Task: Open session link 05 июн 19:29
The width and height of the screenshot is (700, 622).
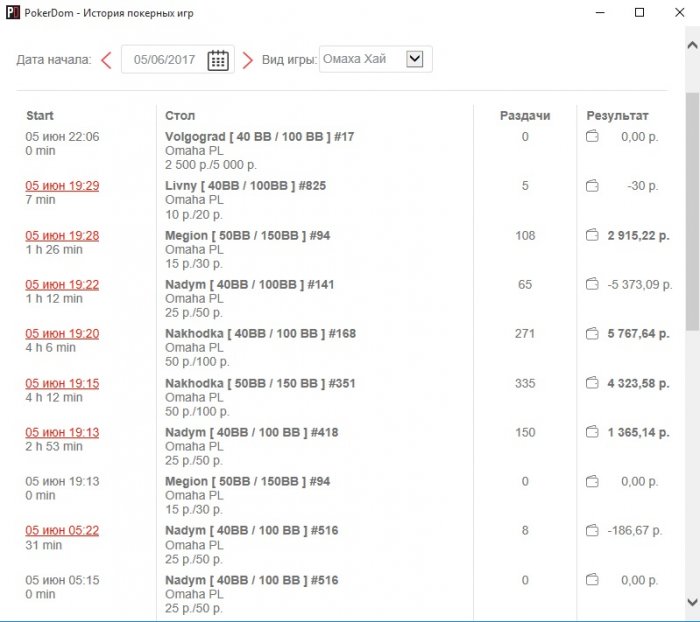Action: 62,186
